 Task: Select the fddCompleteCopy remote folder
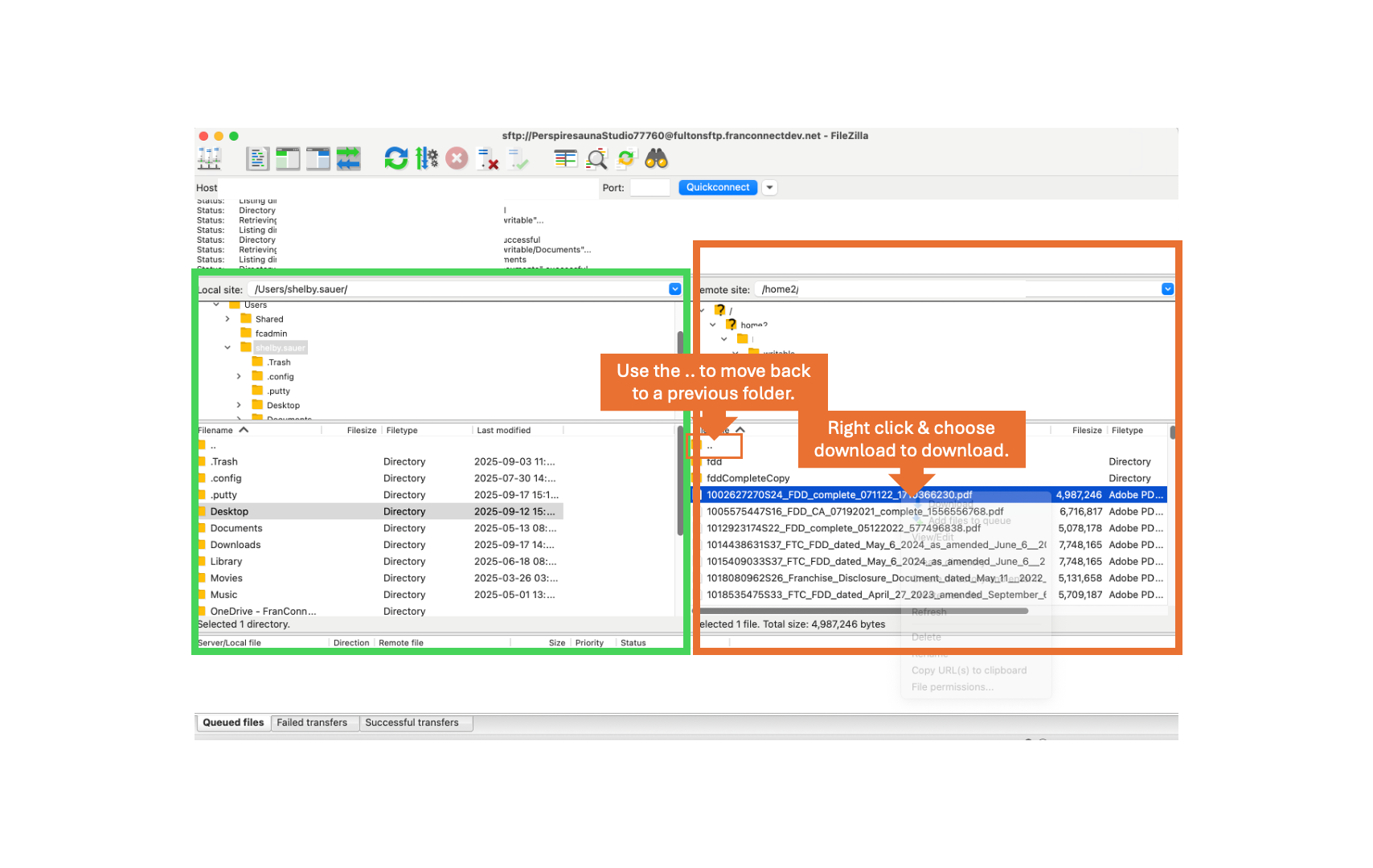click(748, 478)
